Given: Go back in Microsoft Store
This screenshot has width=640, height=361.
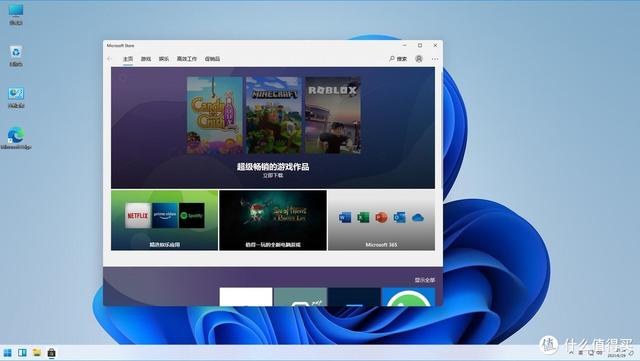Looking at the screenshot, I should pyautogui.click(x=109, y=59).
